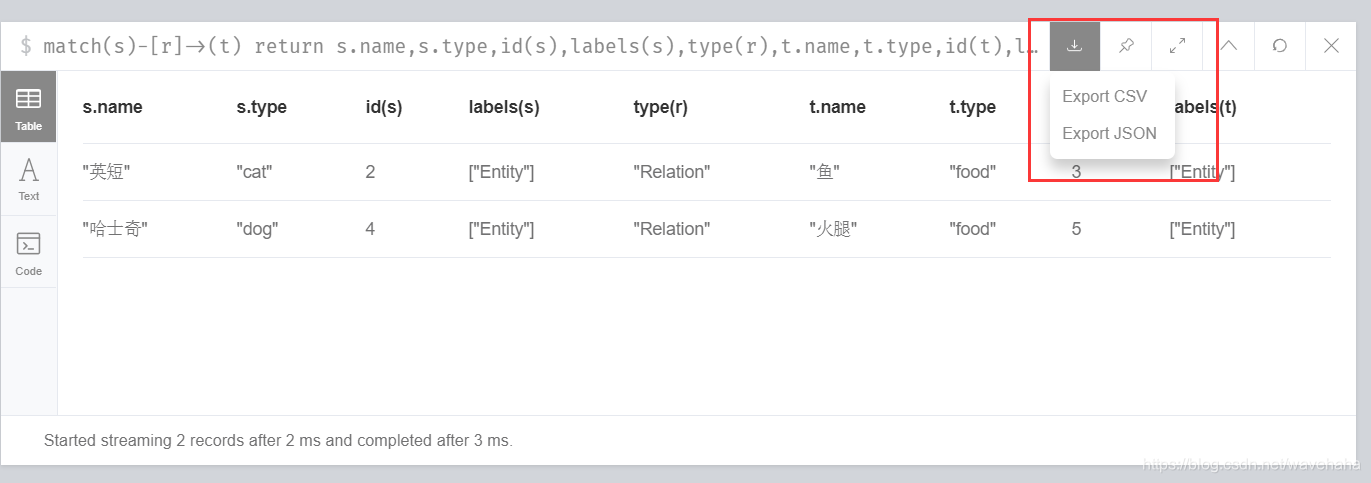
Task: Select the type(r) column header
Action: 660,107
